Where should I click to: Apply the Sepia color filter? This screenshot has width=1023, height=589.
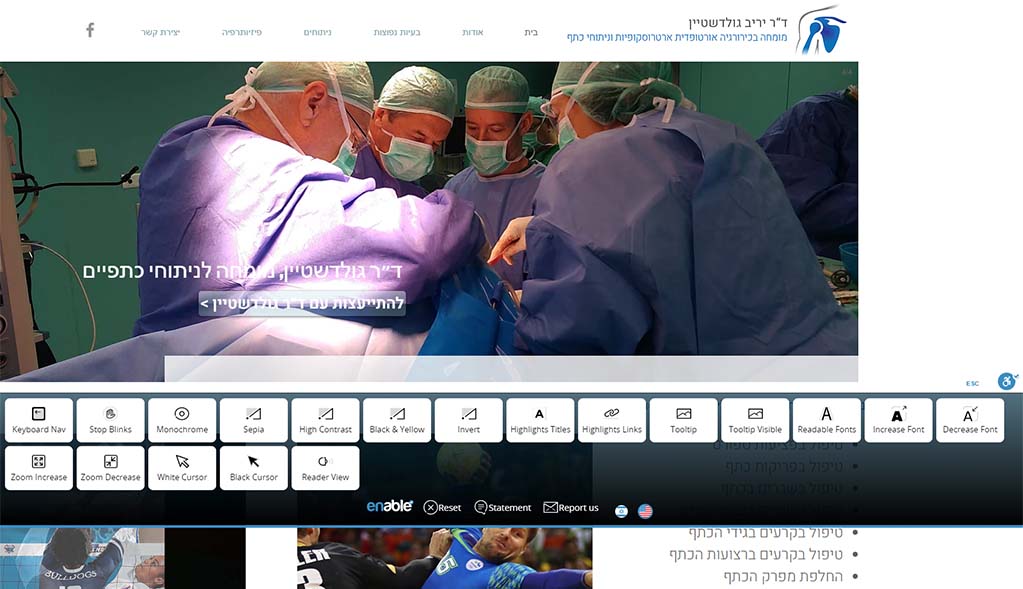(x=254, y=421)
